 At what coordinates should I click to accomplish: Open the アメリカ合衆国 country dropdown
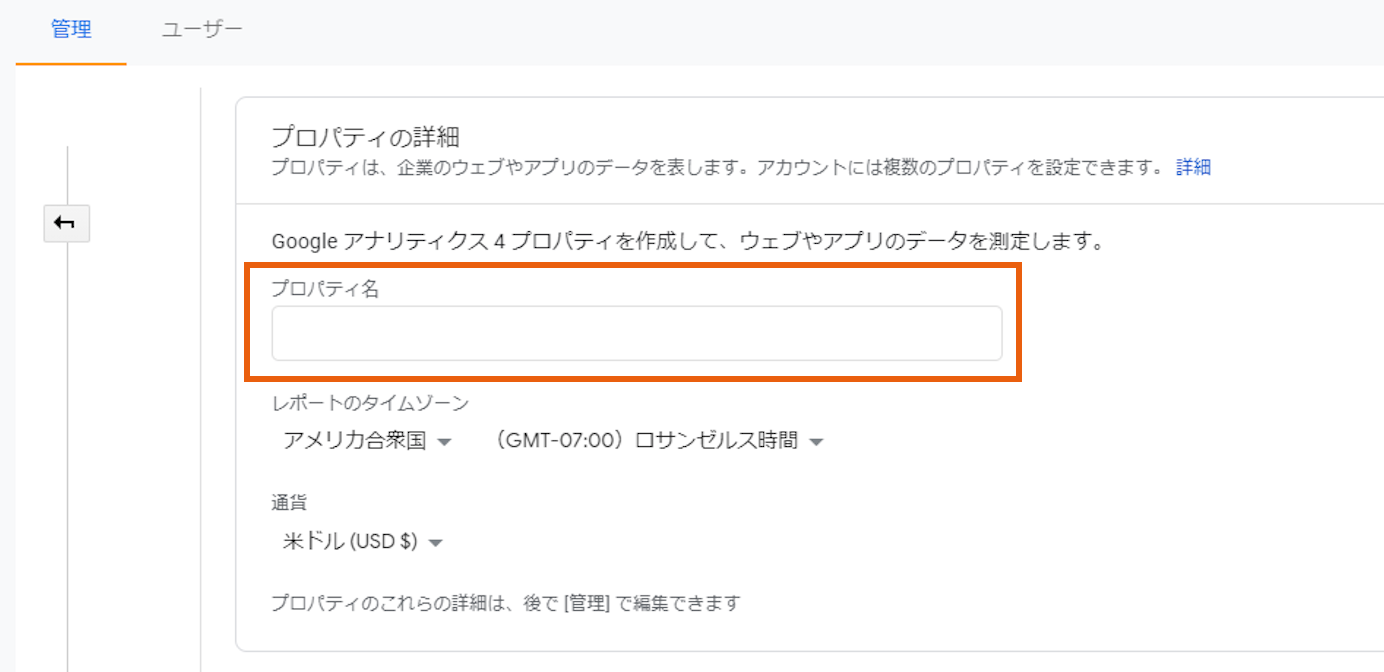(367, 441)
